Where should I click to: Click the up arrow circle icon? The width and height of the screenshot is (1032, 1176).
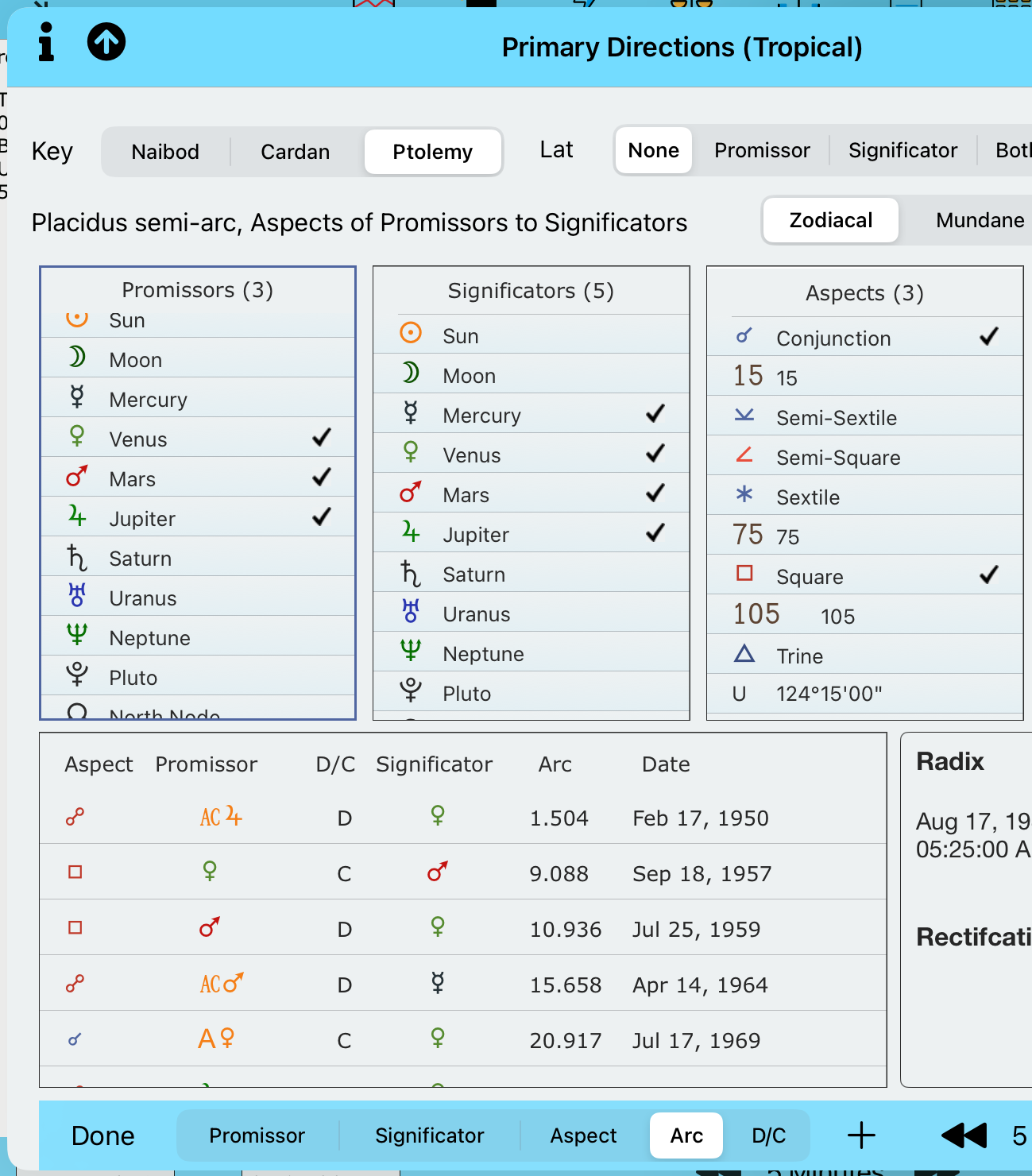106,42
